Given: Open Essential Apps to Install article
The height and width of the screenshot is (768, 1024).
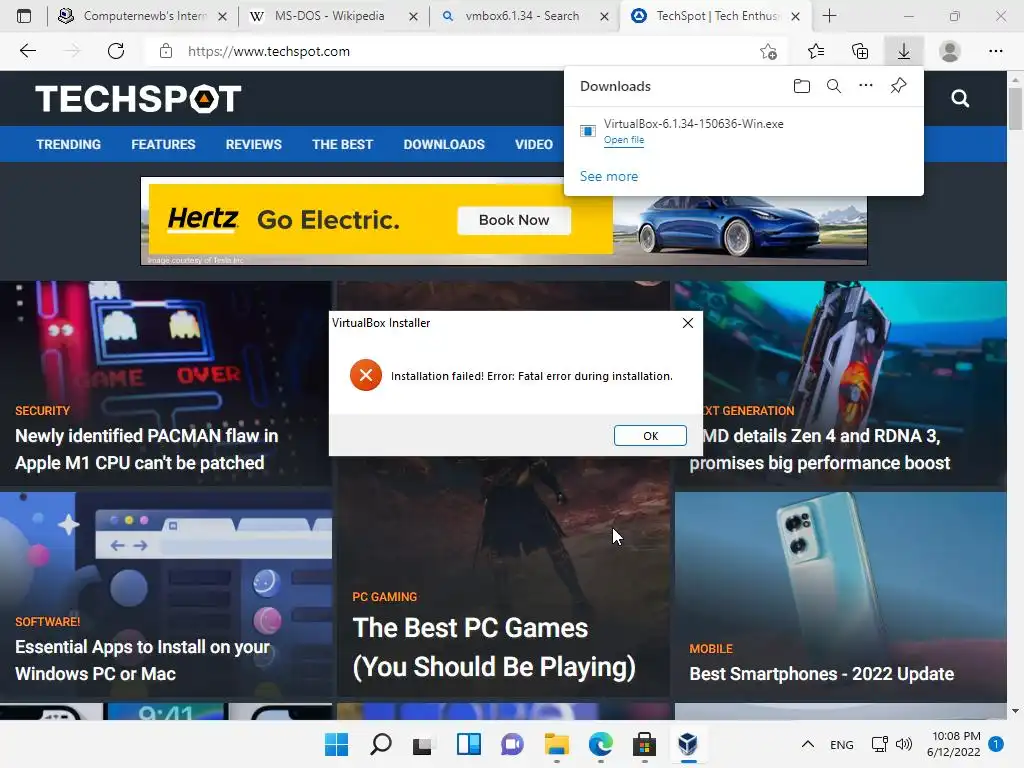Looking at the screenshot, I should (x=142, y=660).
